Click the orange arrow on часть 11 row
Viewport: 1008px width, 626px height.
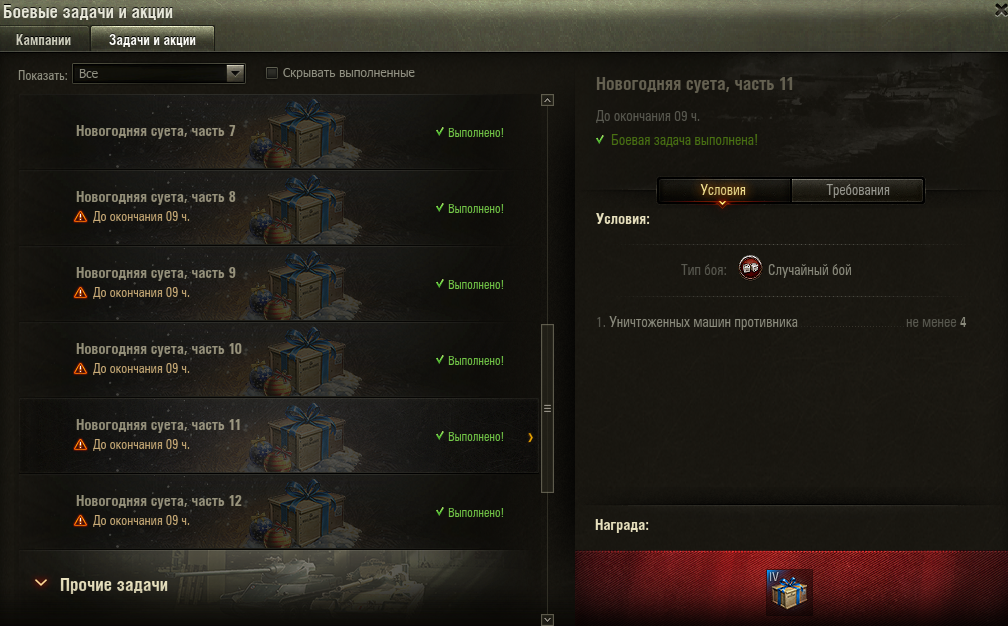point(530,437)
